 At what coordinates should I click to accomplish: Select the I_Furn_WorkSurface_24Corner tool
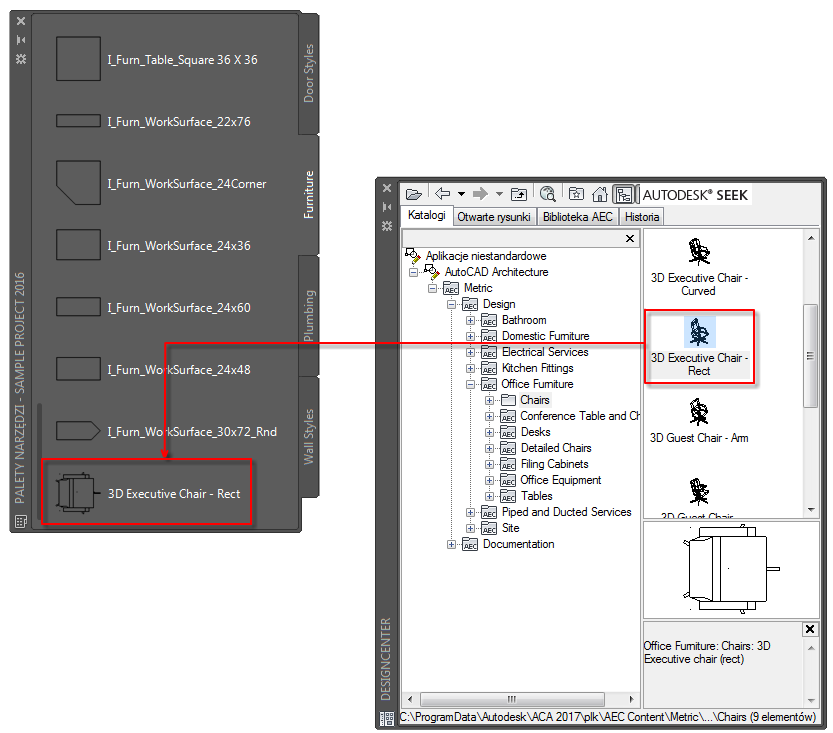click(160, 183)
